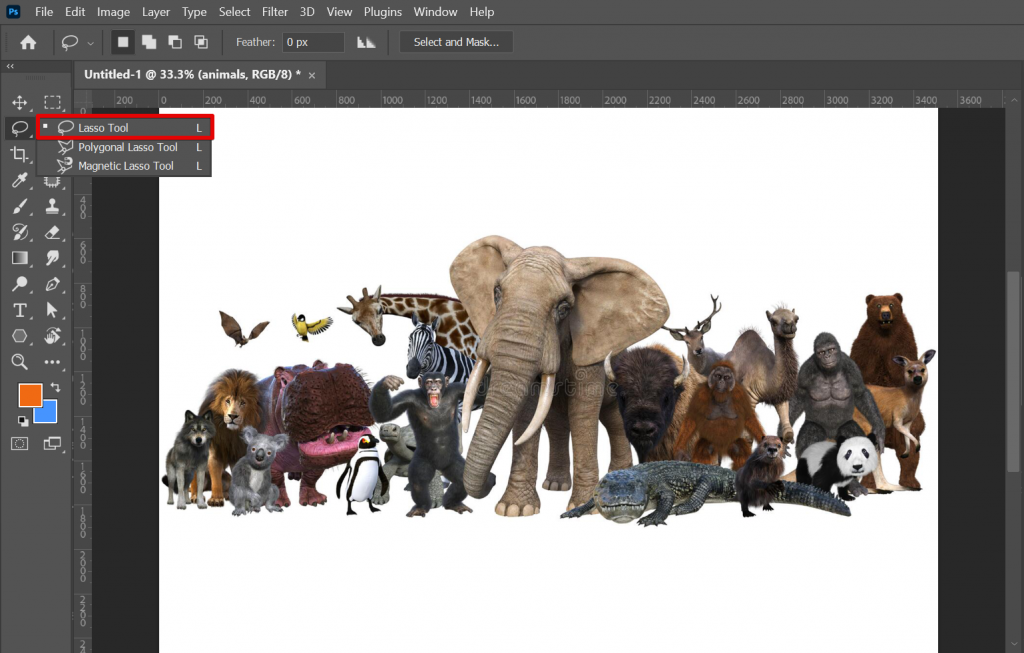Select the Move tool
Screen dimensions: 1024x653
[20, 102]
